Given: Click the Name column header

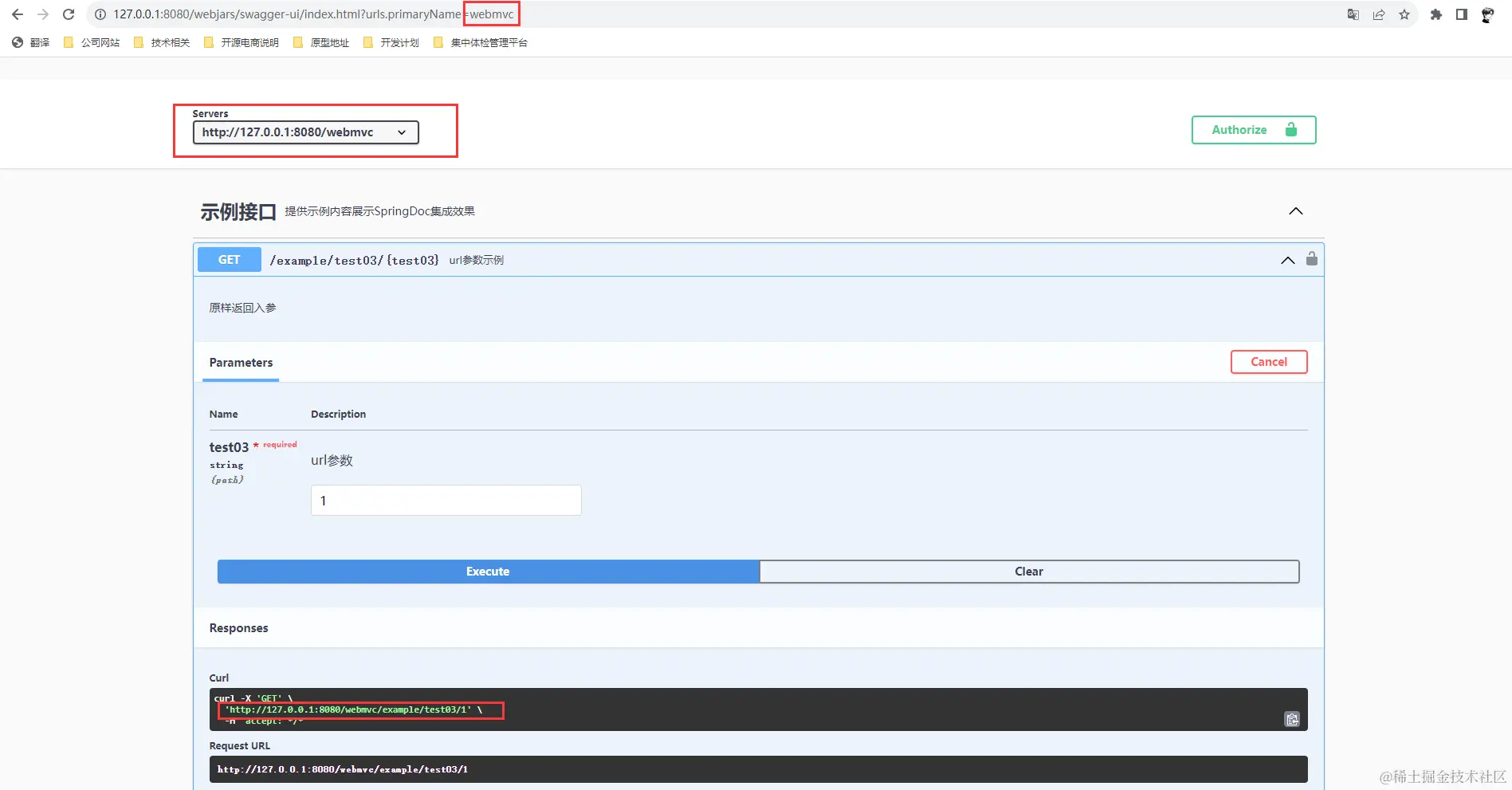Looking at the screenshot, I should 223,415.
